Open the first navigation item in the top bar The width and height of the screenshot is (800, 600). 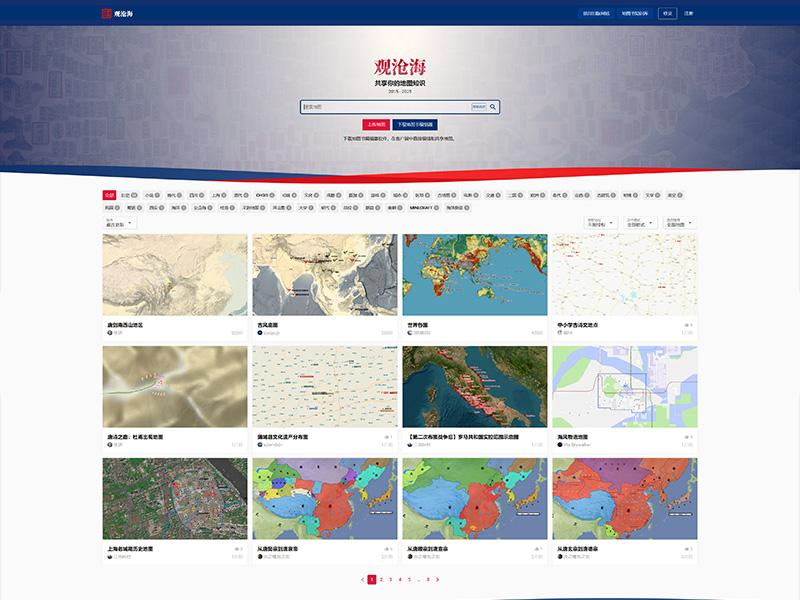tap(597, 12)
